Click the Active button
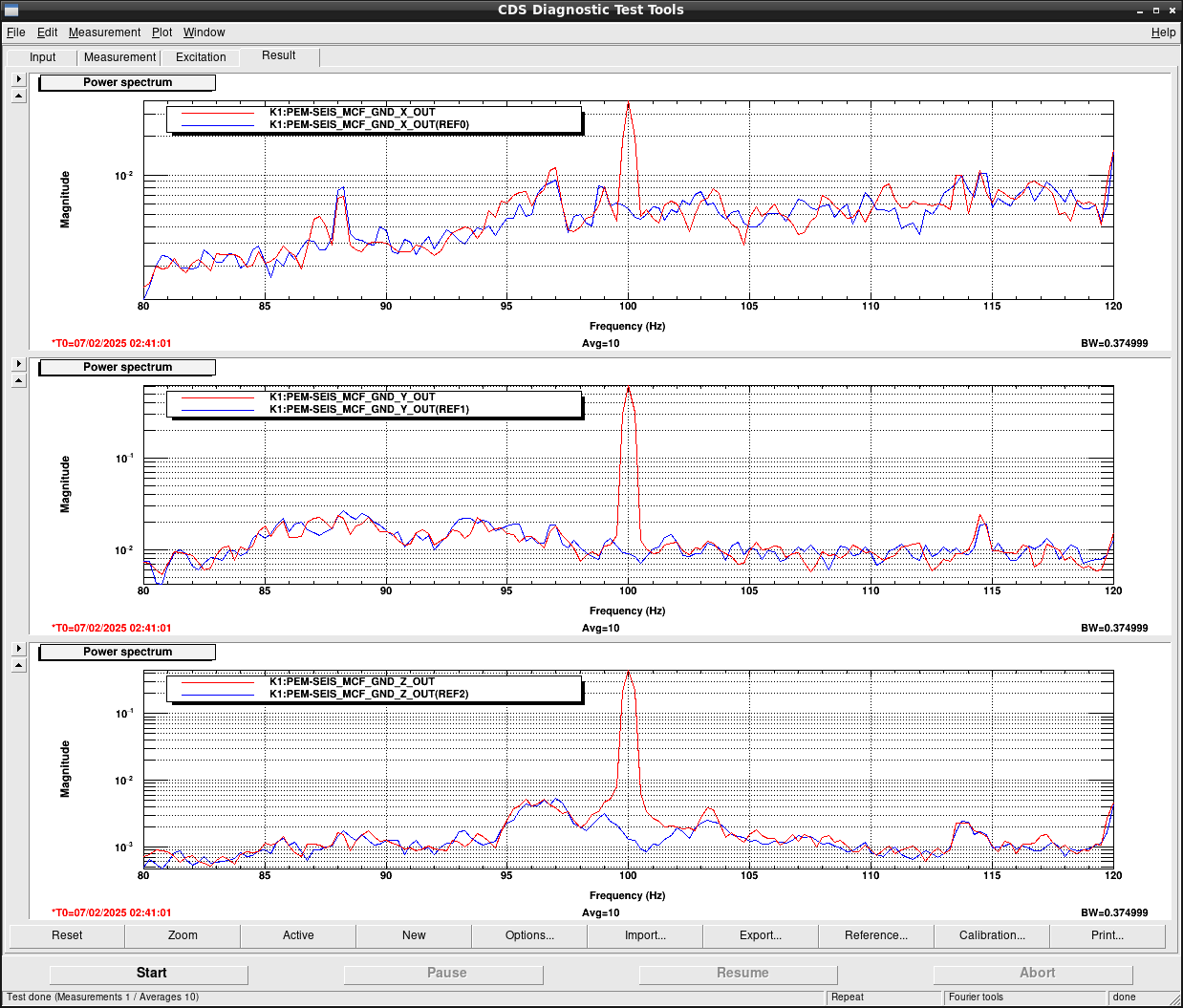 point(298,935)
